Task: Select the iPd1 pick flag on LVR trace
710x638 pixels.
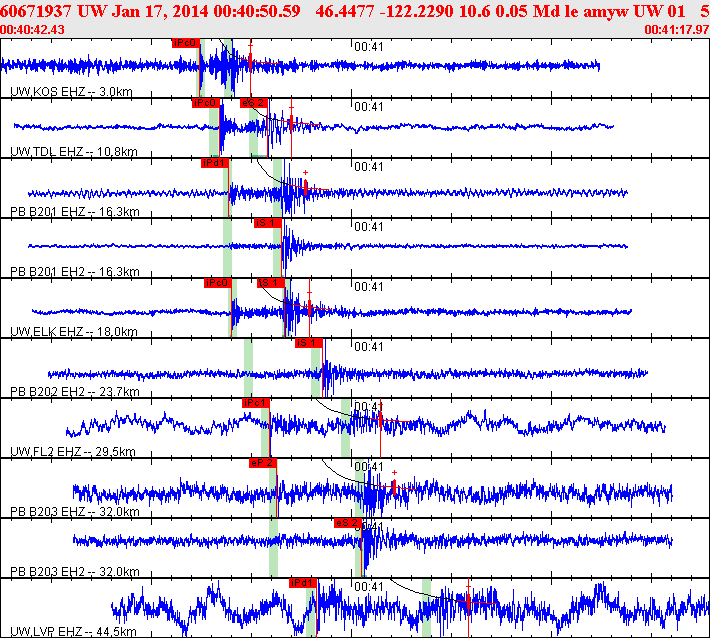Action: pyautogui.click(x=303, y=583)
